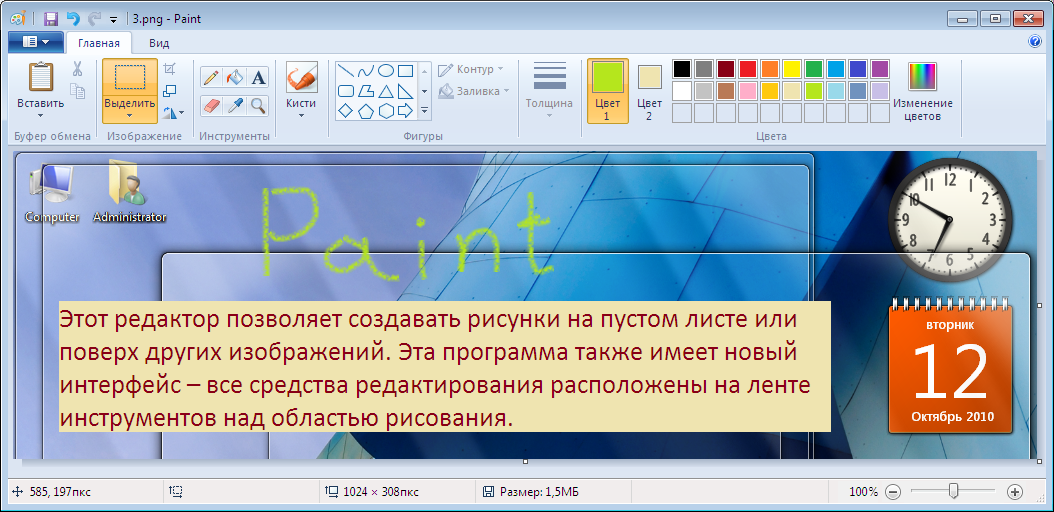The width and height of the screenshot is (1054, 512).
Task: Zoom in with the plus button
Action: click(x=1015, y=492)
